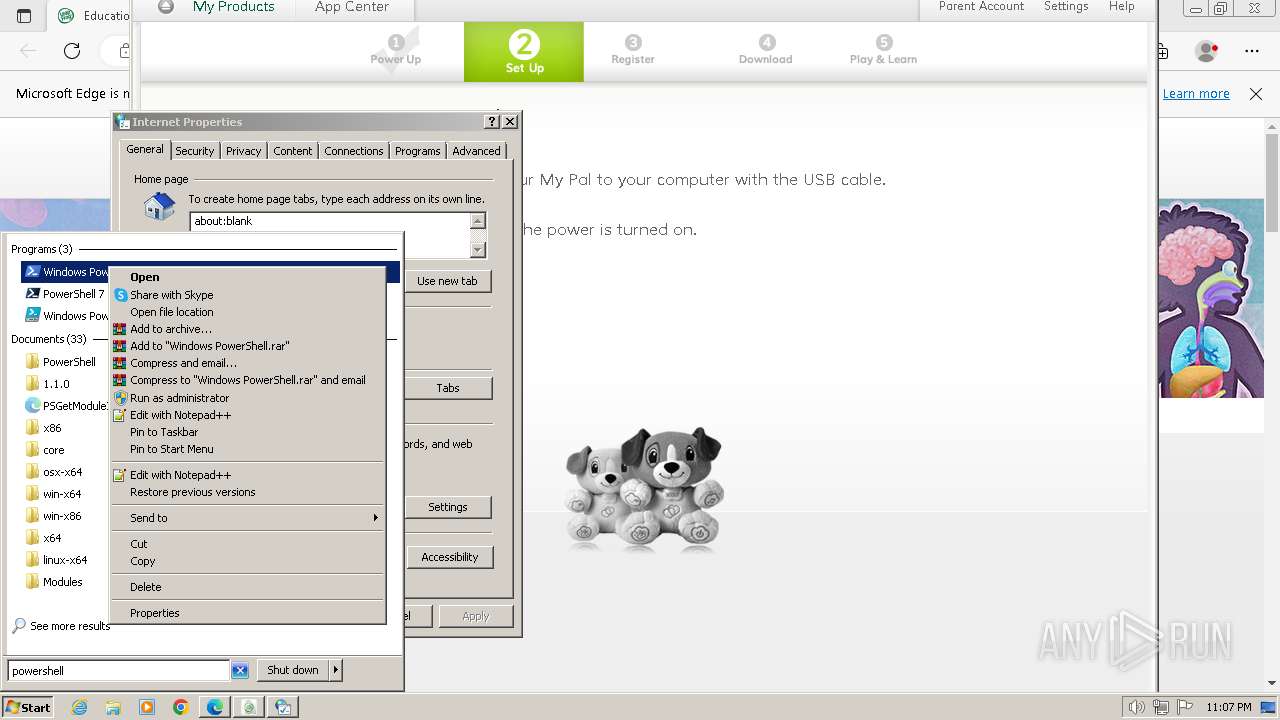The image size is (1280, 720).
Task: Switch to Privacy tab in Internet Properties
Action: (x=243, y=151)
